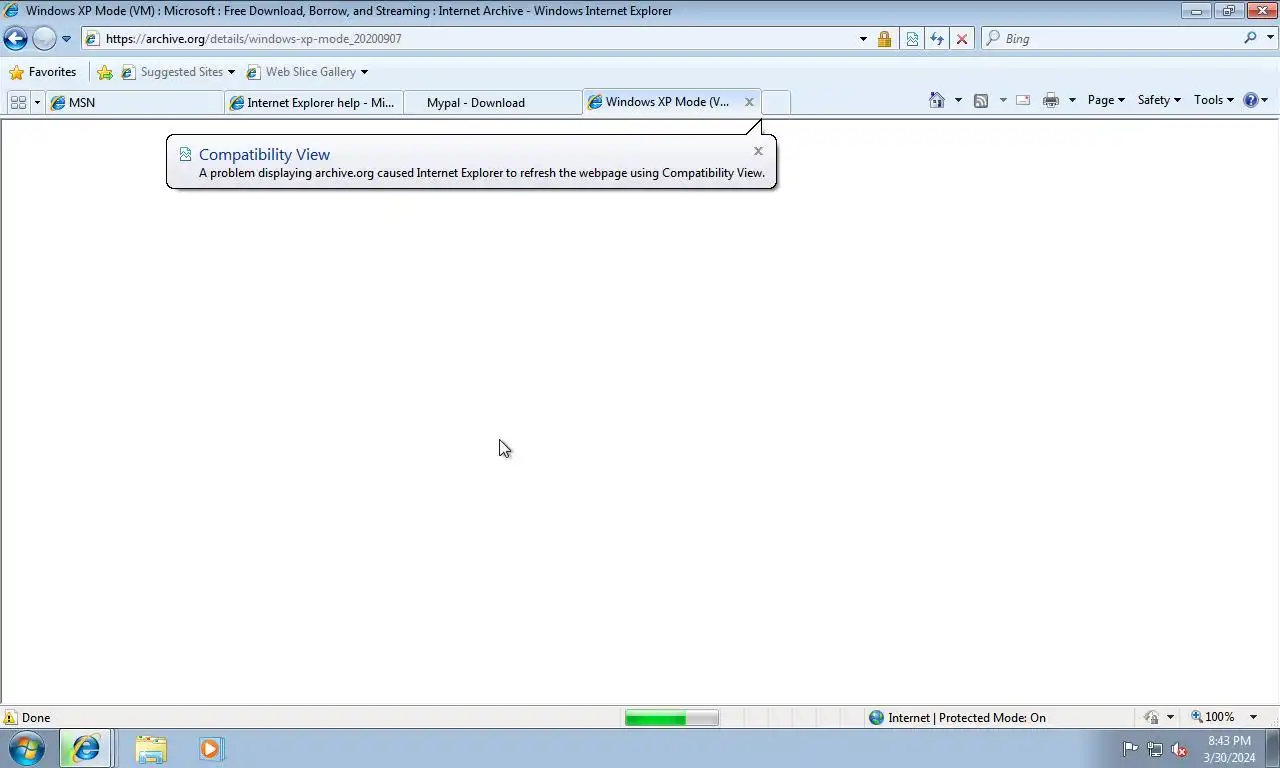This screenshot has height=768, width=1280.
Task: Expand the tab list dropdown arrow
Action: tap(38, 102)
